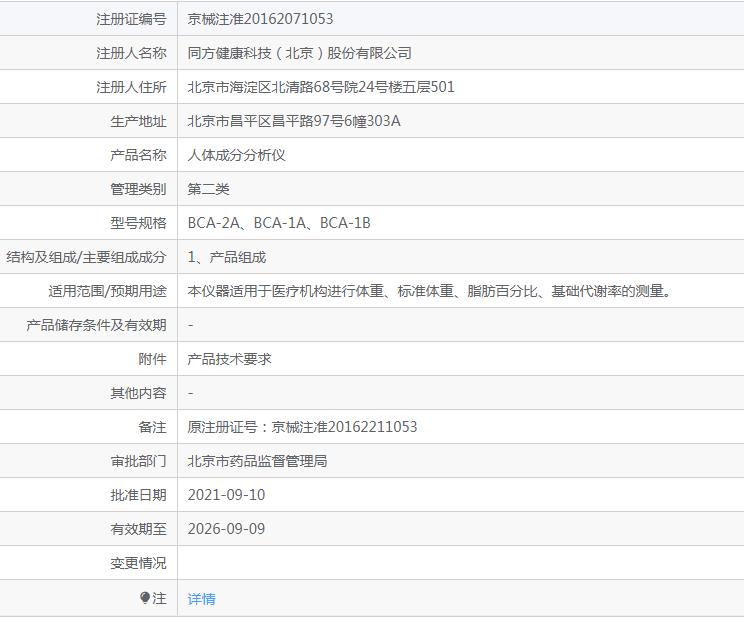Select the text 1、产品组成
Screen dimensions: 744x619
[x=227, y=257]
